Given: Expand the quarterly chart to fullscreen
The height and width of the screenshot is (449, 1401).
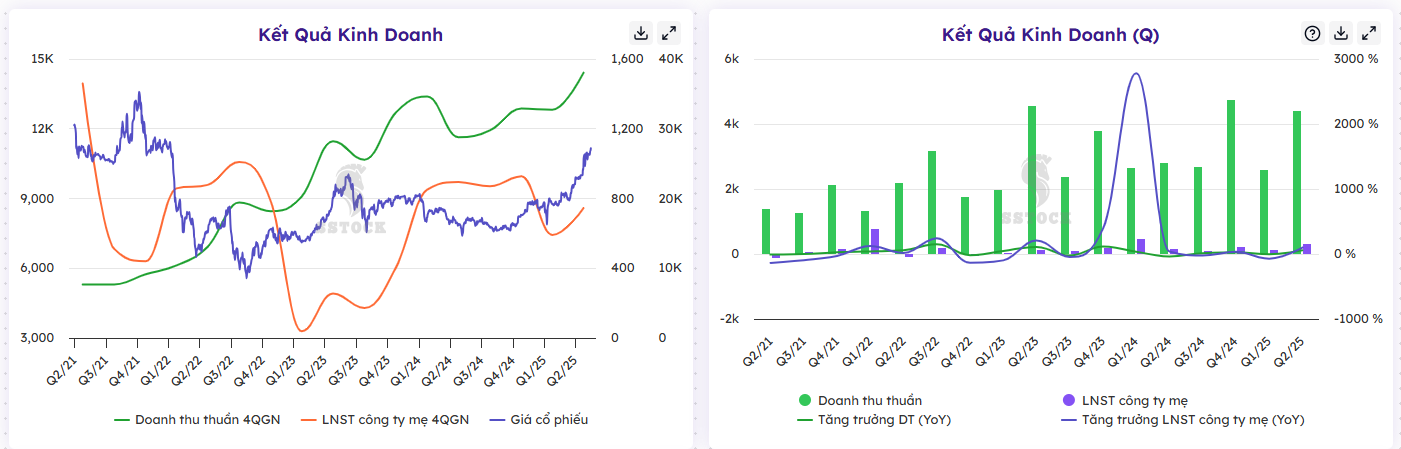Looking at the screenshot, I should pyautogui.click(x=1370, y=33).
